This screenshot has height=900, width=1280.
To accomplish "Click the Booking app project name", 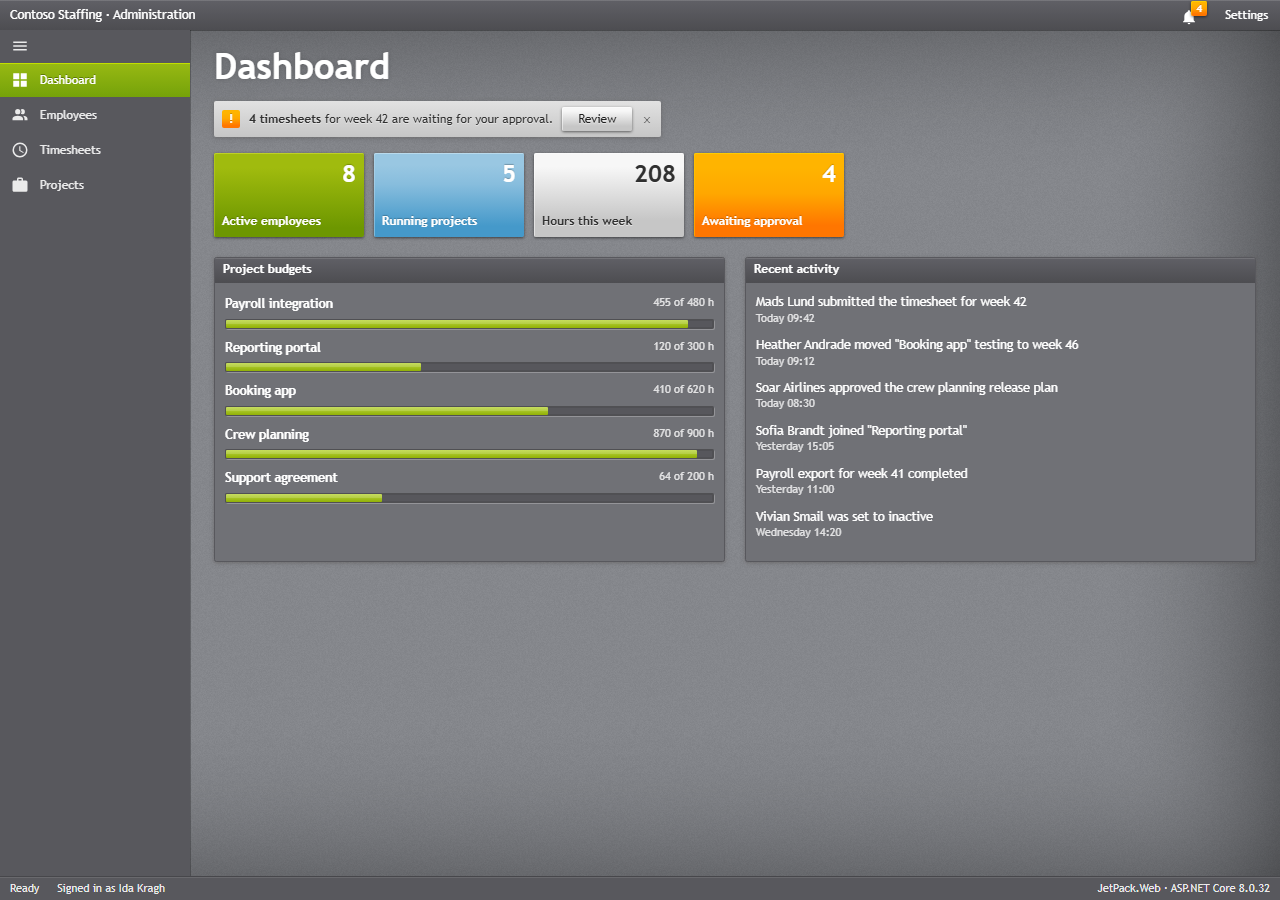I will tap(260, 390).
